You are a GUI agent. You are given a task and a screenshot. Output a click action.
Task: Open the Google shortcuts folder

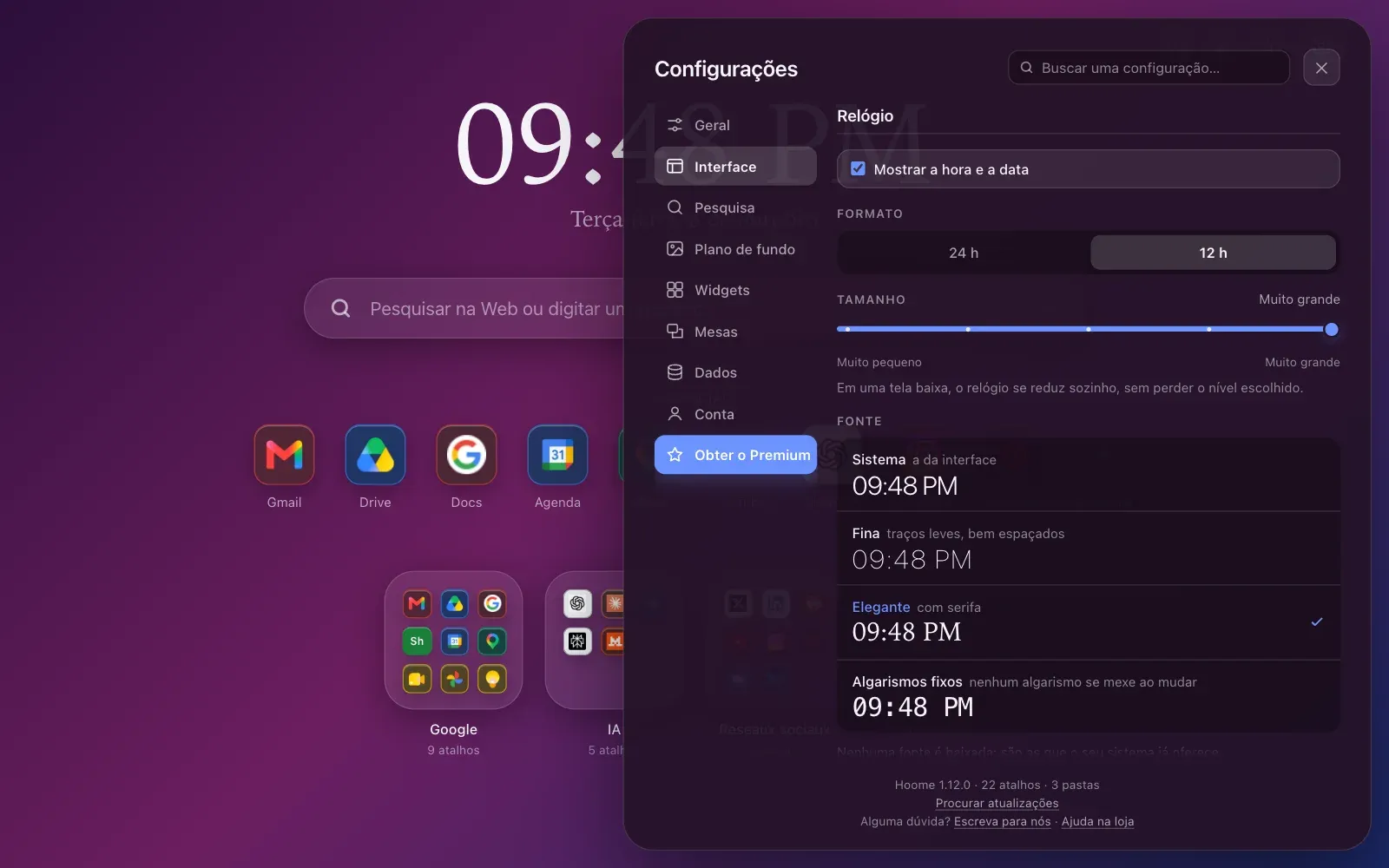click(453, 641)
